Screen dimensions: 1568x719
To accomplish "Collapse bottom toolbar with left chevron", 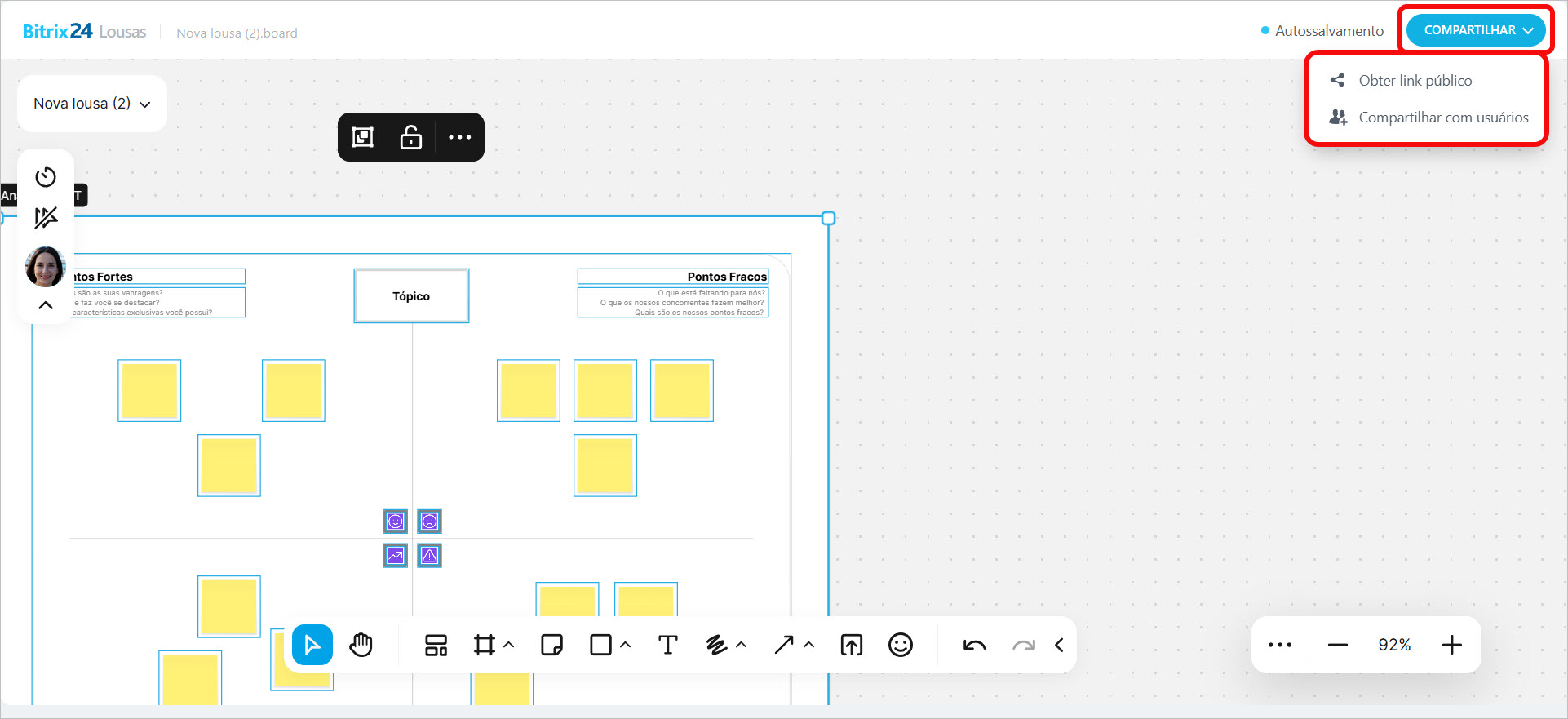I will [1059, 646].
